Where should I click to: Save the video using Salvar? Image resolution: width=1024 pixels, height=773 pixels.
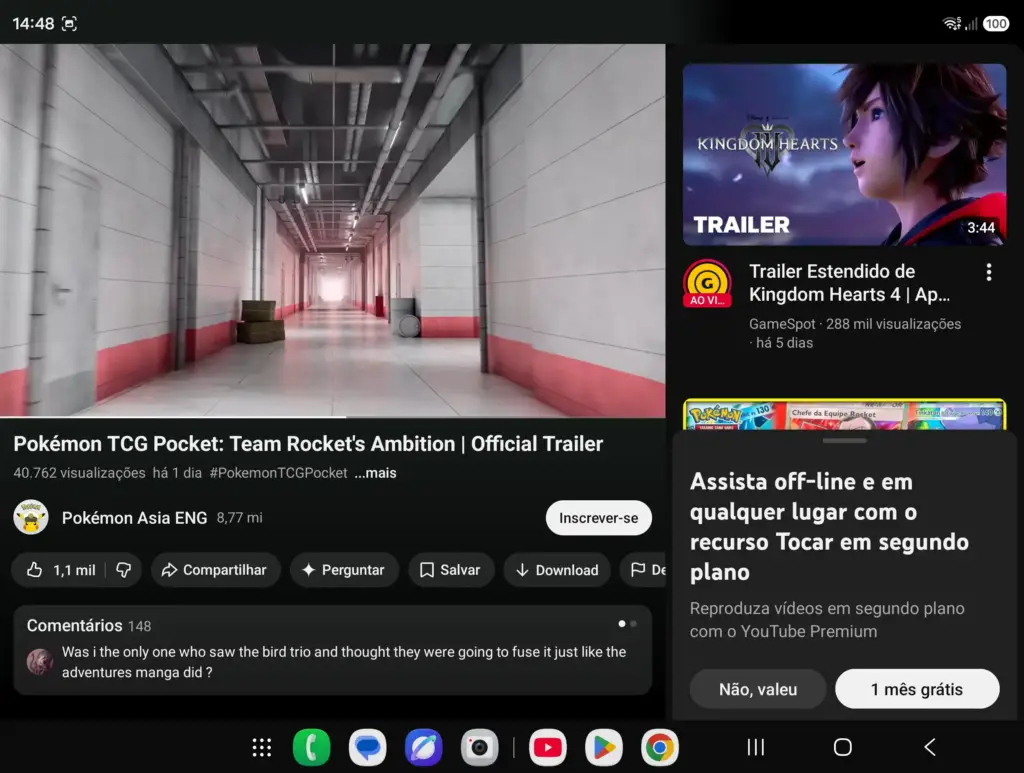tap(451, 570)
